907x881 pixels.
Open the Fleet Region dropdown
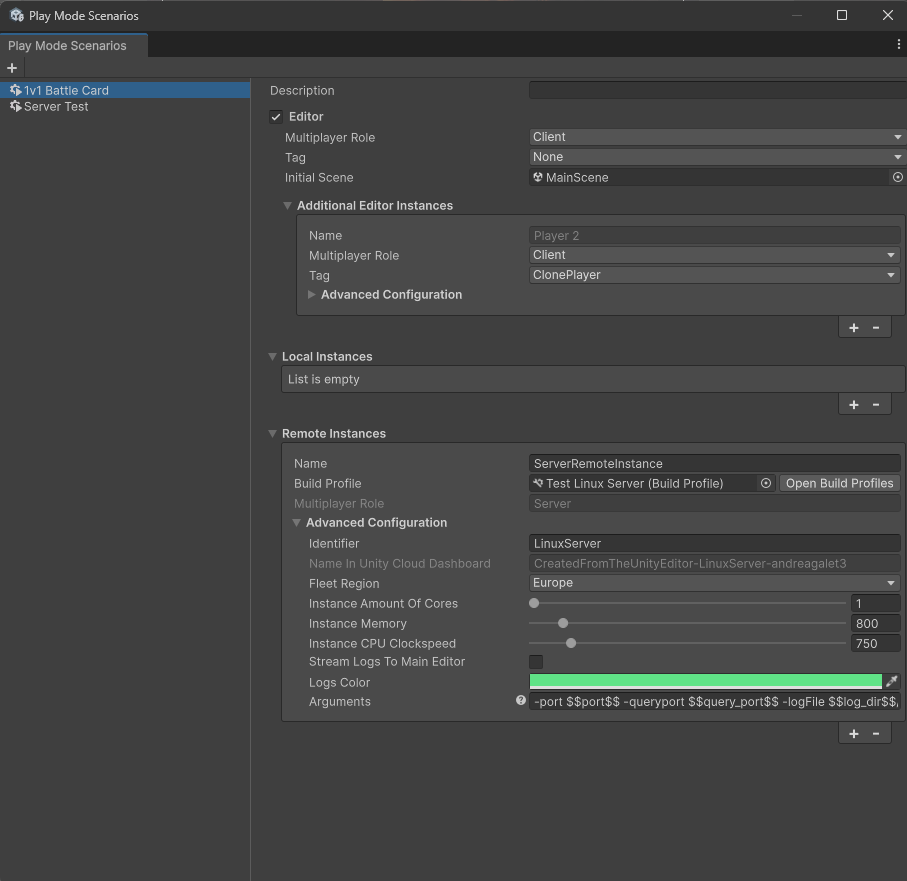pos(714,583)
